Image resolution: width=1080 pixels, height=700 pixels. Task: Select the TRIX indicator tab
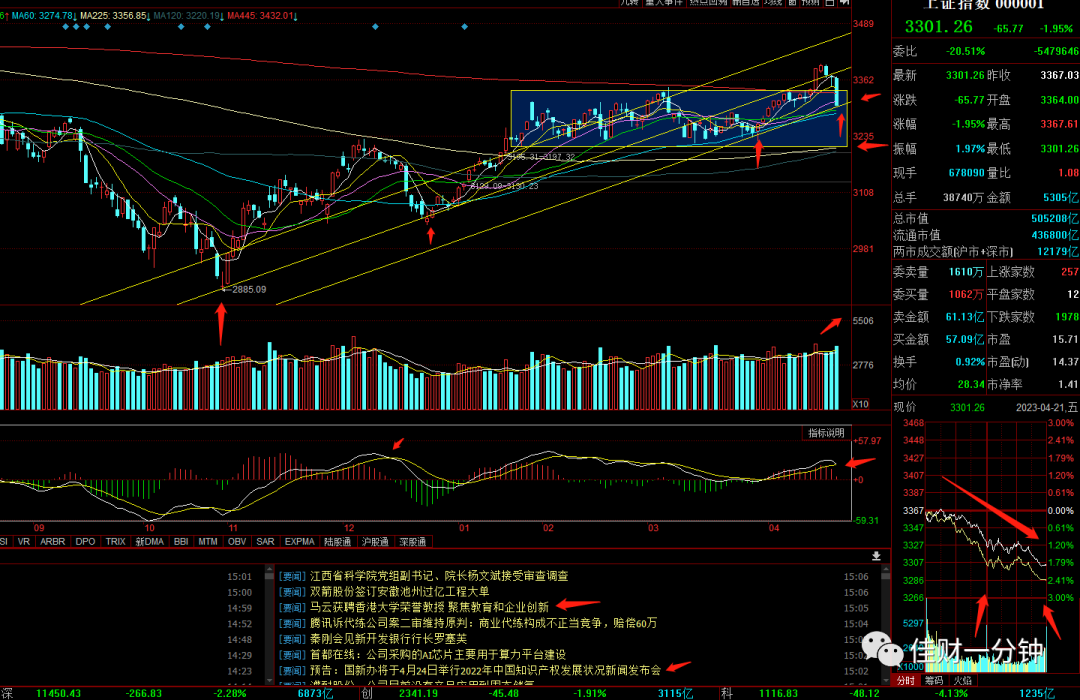116,542
